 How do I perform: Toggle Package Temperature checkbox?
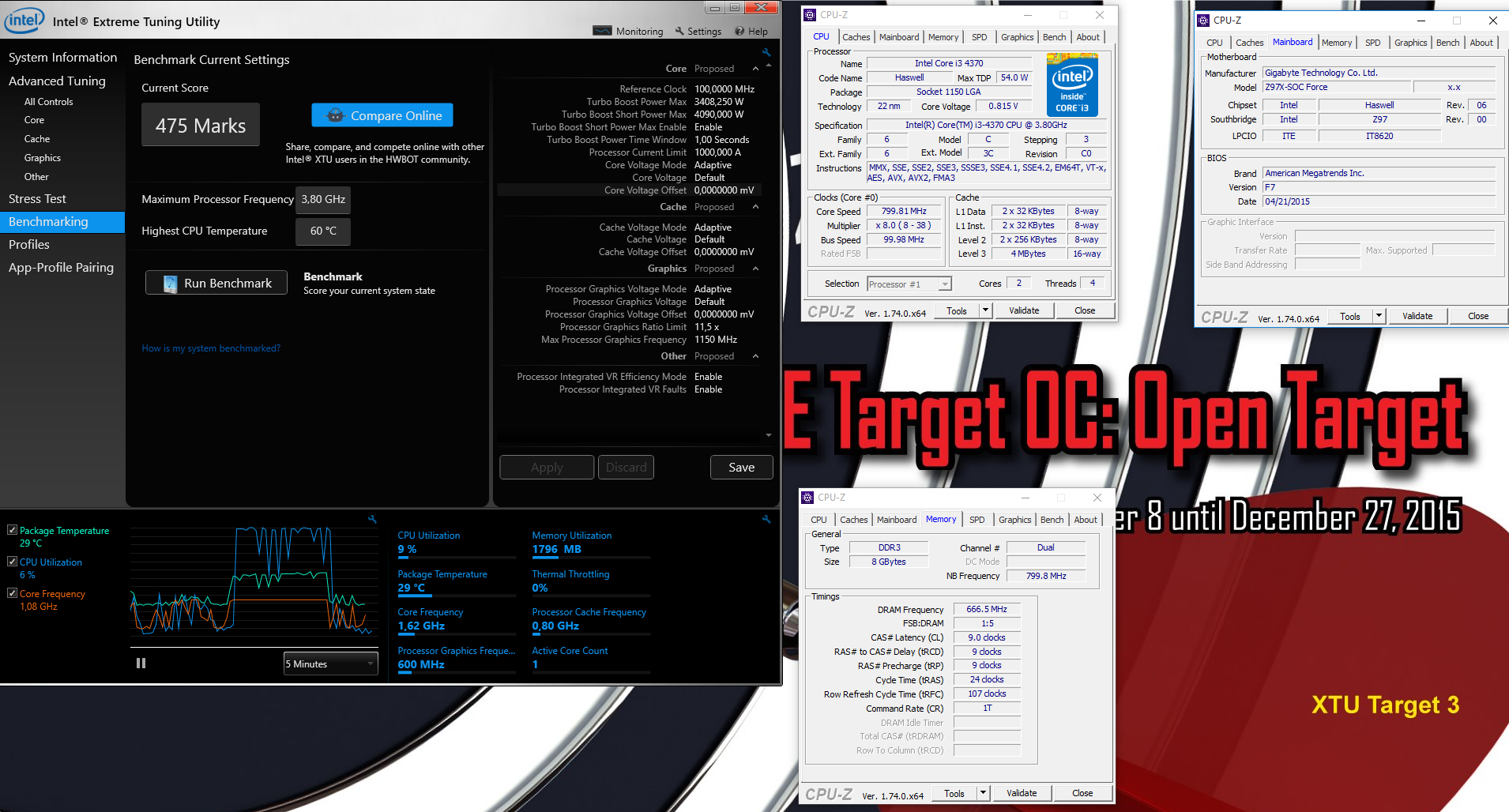point(12,531)
